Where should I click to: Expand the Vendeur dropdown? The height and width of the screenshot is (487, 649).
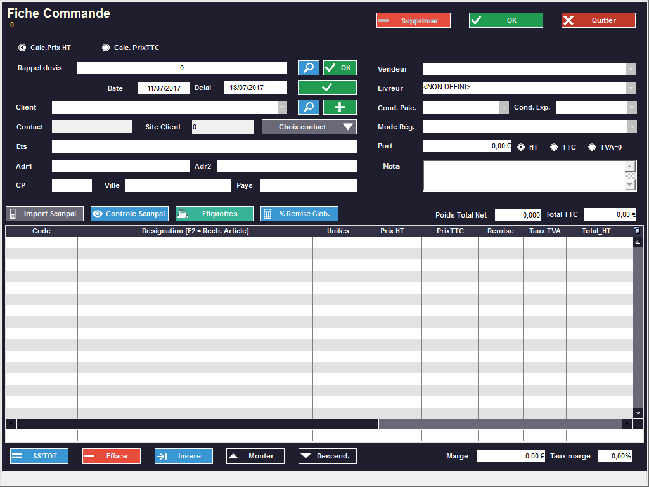tap(631, 69)
